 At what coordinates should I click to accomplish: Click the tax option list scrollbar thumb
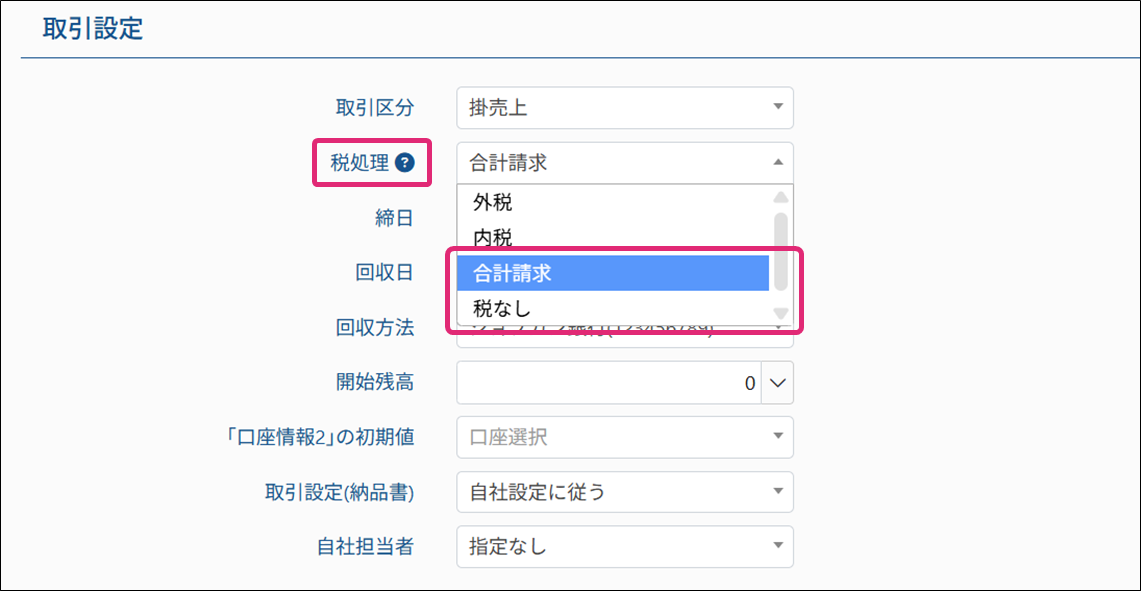tap(781, 250)
